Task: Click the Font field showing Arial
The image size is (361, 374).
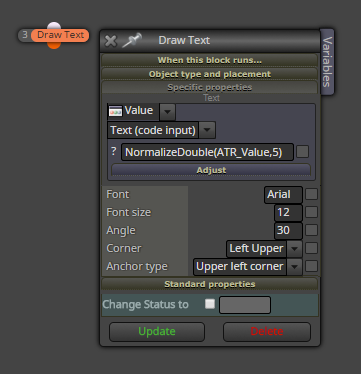Action: (x=283, y=195)
